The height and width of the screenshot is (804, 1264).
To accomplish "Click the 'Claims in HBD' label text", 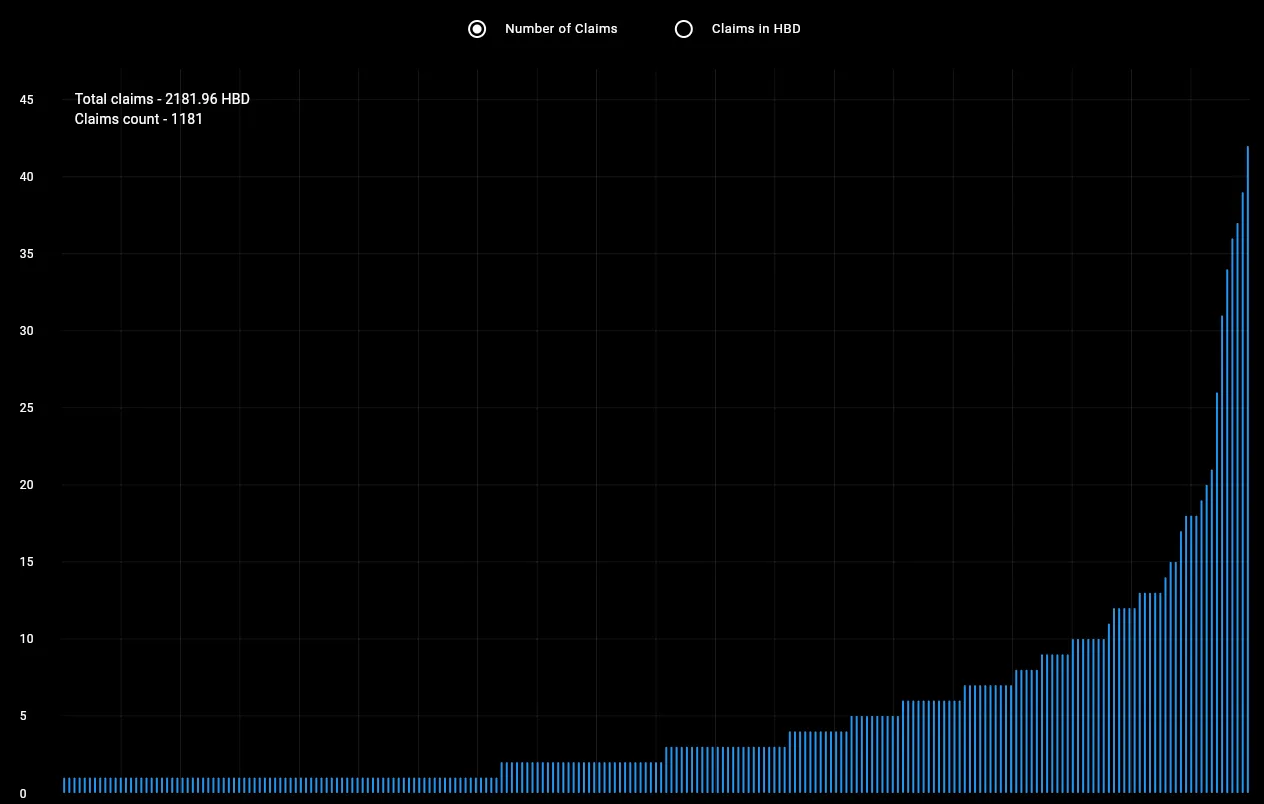I will (x=756, y=29).
